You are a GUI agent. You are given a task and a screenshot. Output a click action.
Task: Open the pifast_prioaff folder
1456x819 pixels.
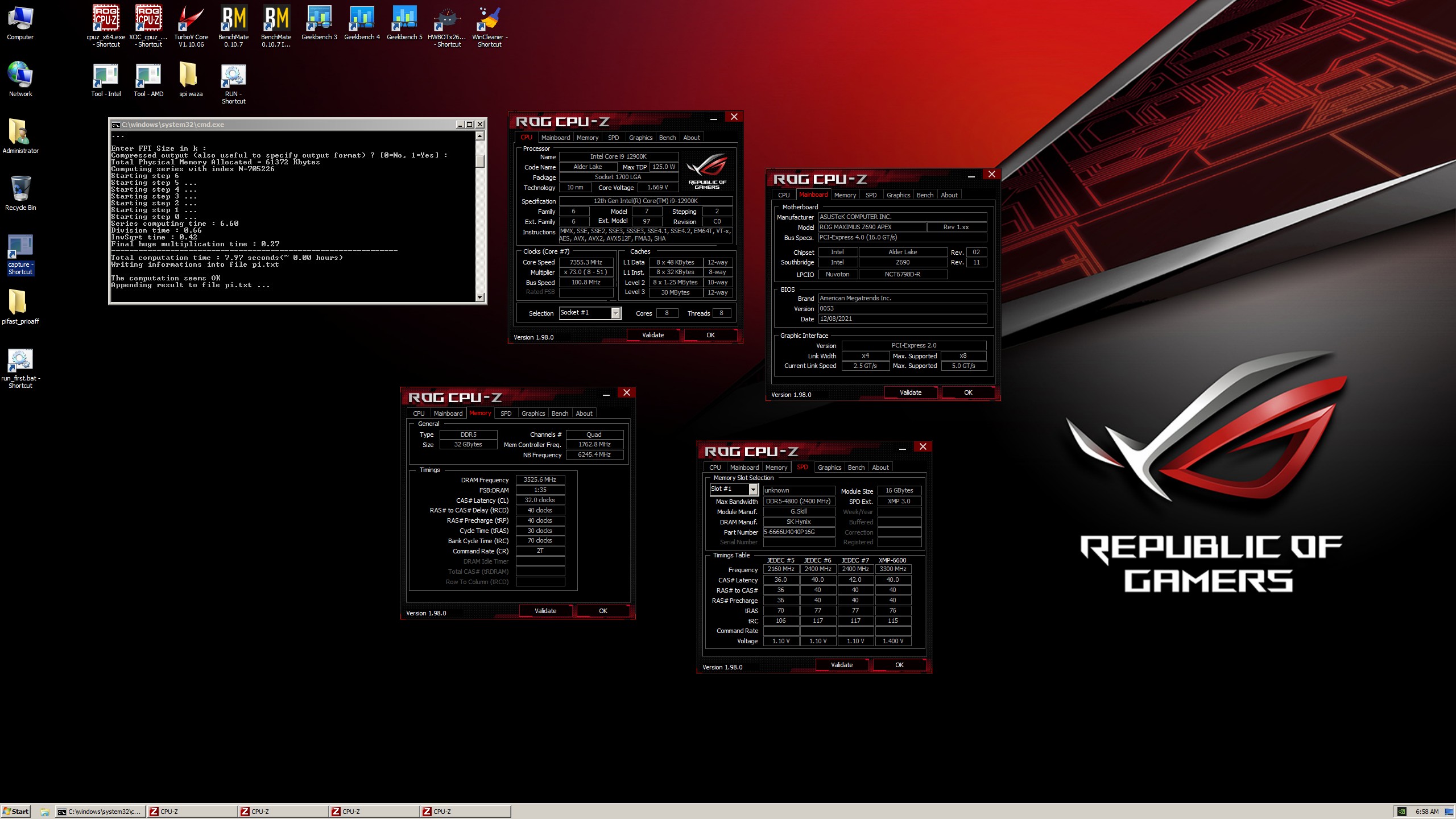point(20,307)
